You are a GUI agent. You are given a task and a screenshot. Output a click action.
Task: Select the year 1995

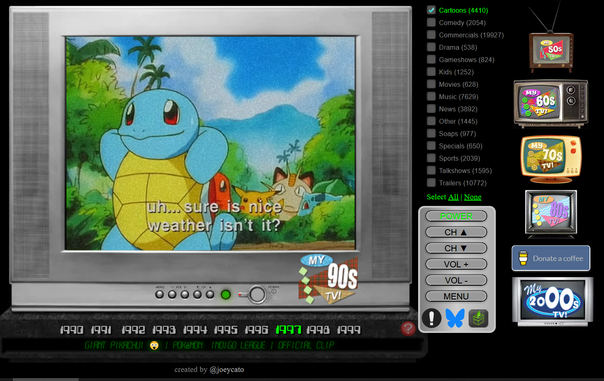[226, 330]
